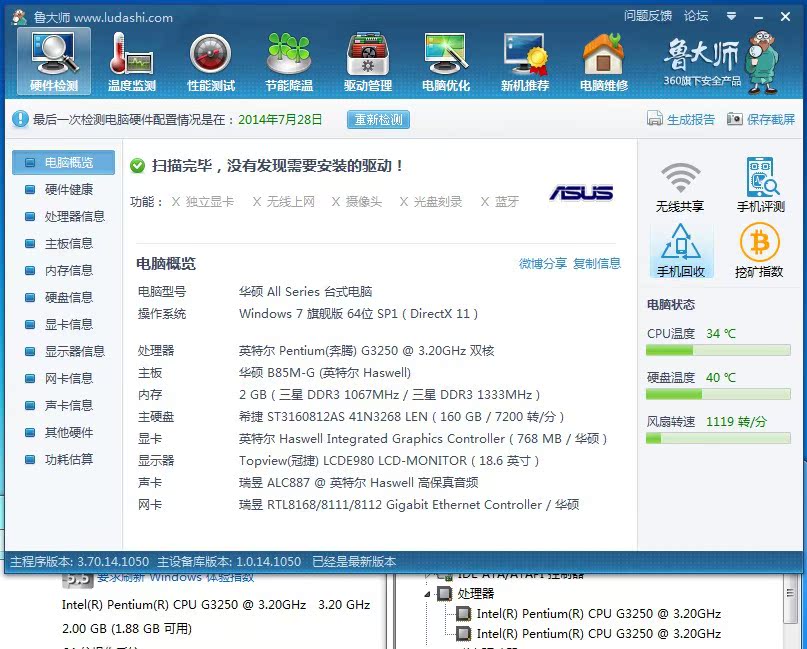The height and width of the screenshot is (649, 807).
Task: Click the CPU温度 temperature progress bar
Action: coord(718,350)
